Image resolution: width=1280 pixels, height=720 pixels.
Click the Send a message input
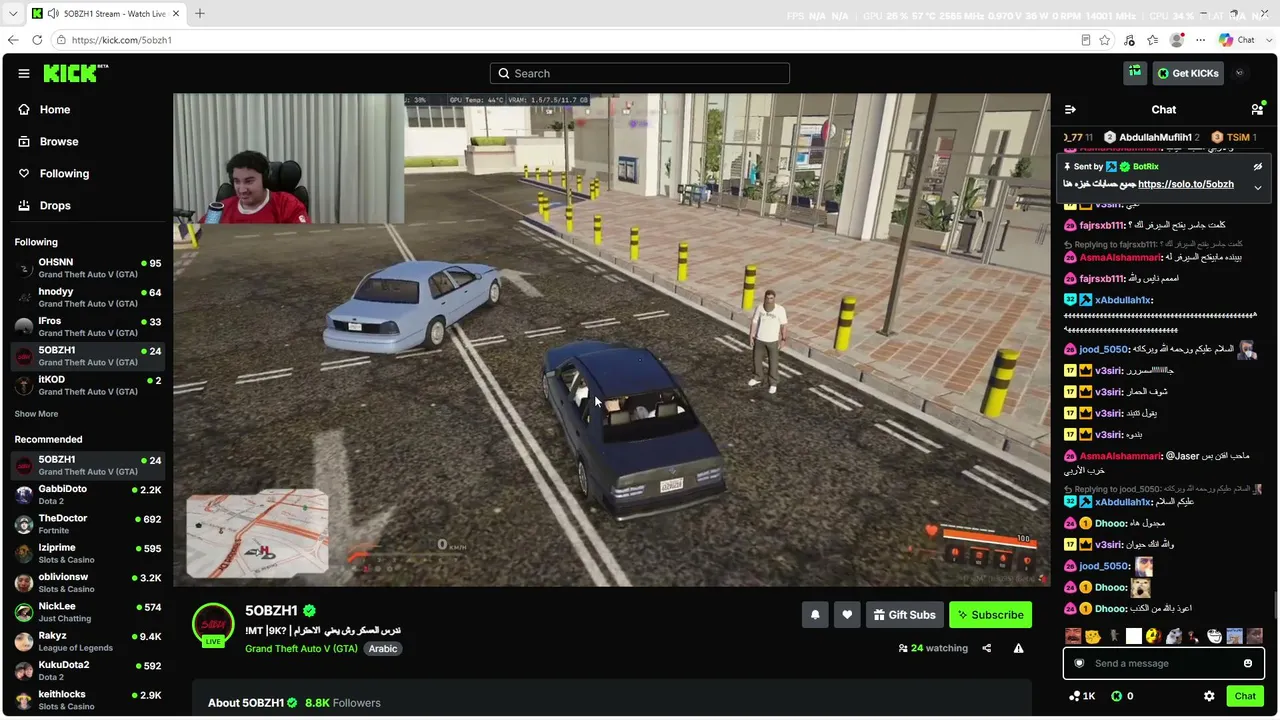1163,663
